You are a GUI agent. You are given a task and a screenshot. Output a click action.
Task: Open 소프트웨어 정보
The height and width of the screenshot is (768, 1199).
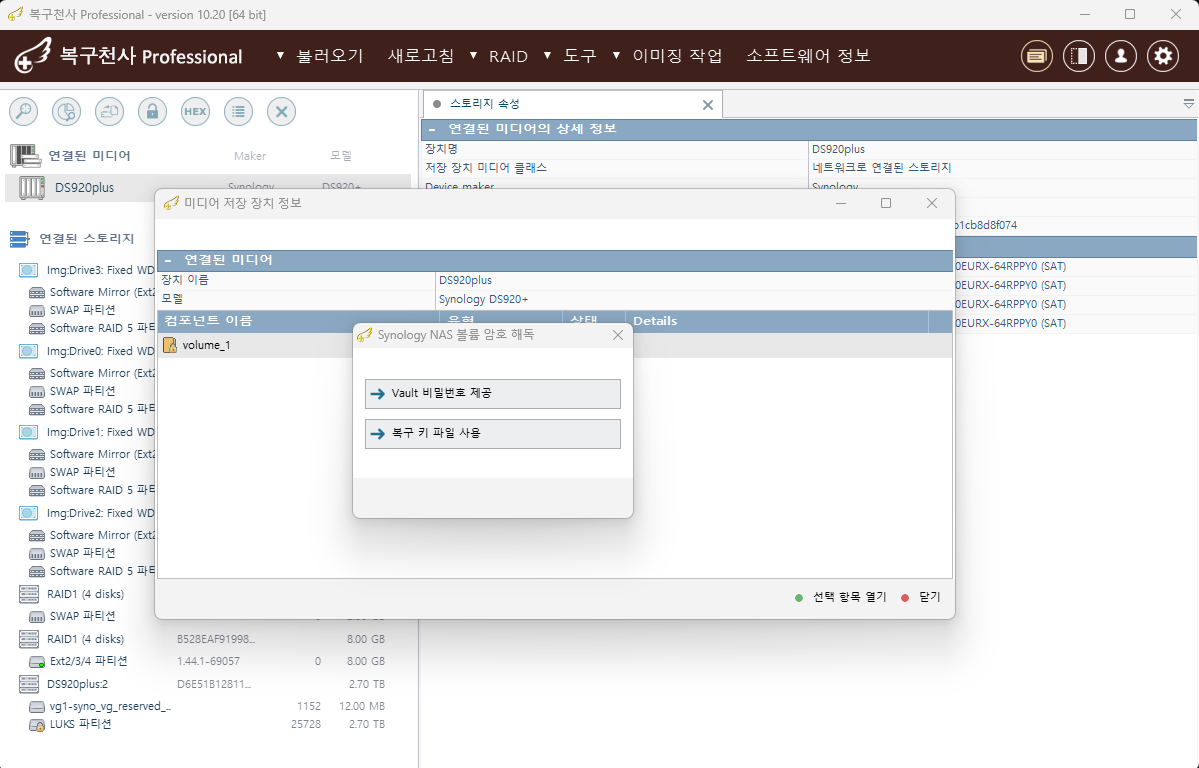pos(808,56)
